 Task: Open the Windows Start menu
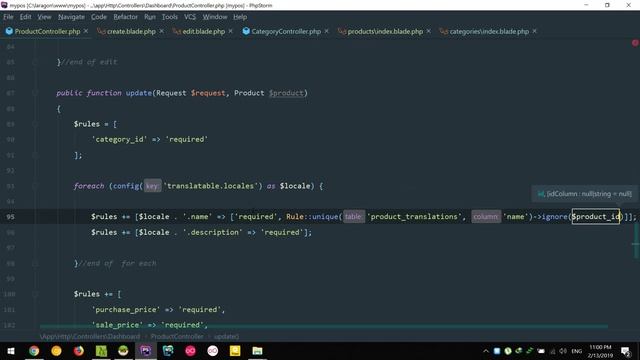11,351
